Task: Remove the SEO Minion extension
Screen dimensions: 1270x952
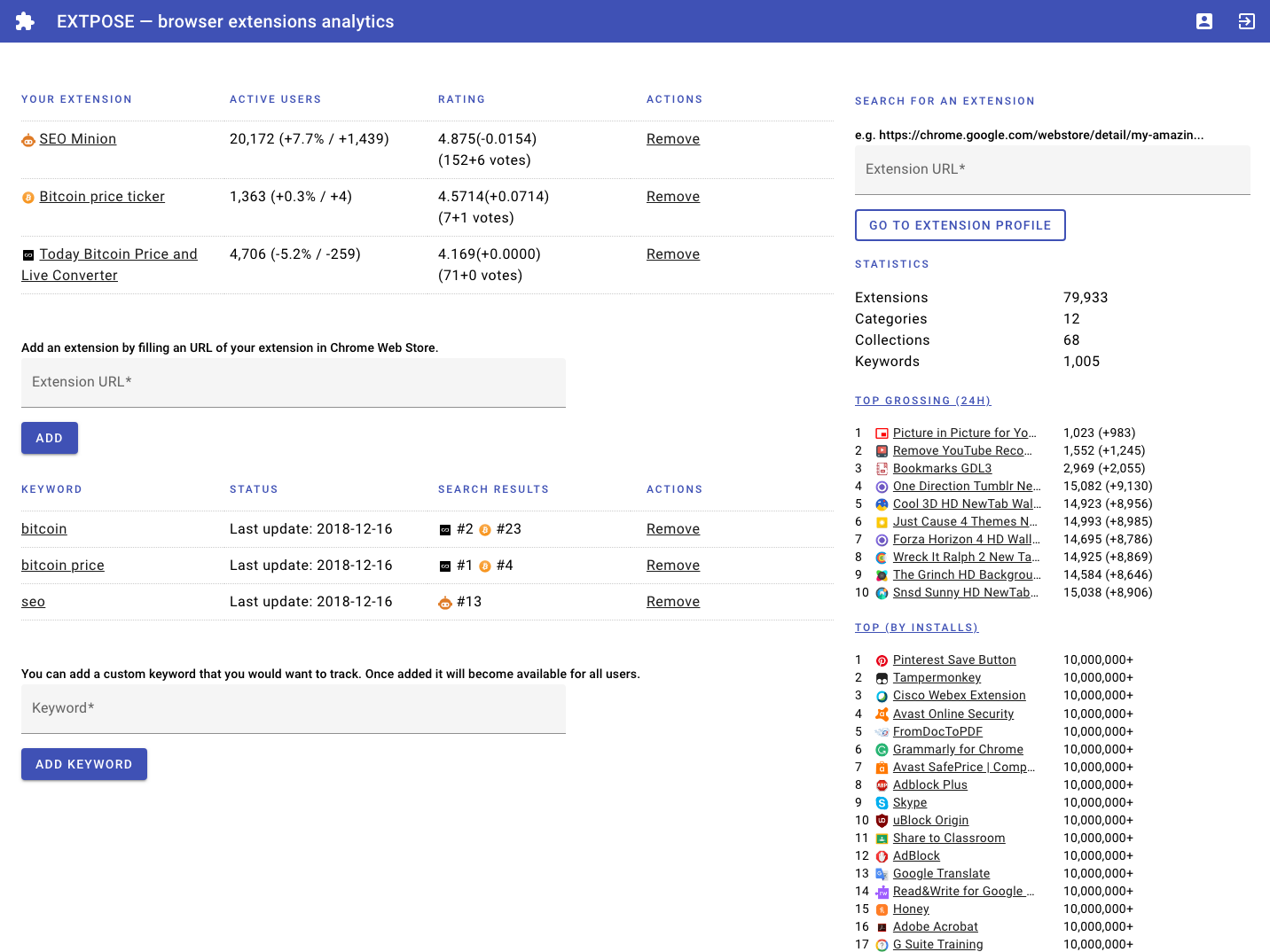Action: [x=673, y=139]
